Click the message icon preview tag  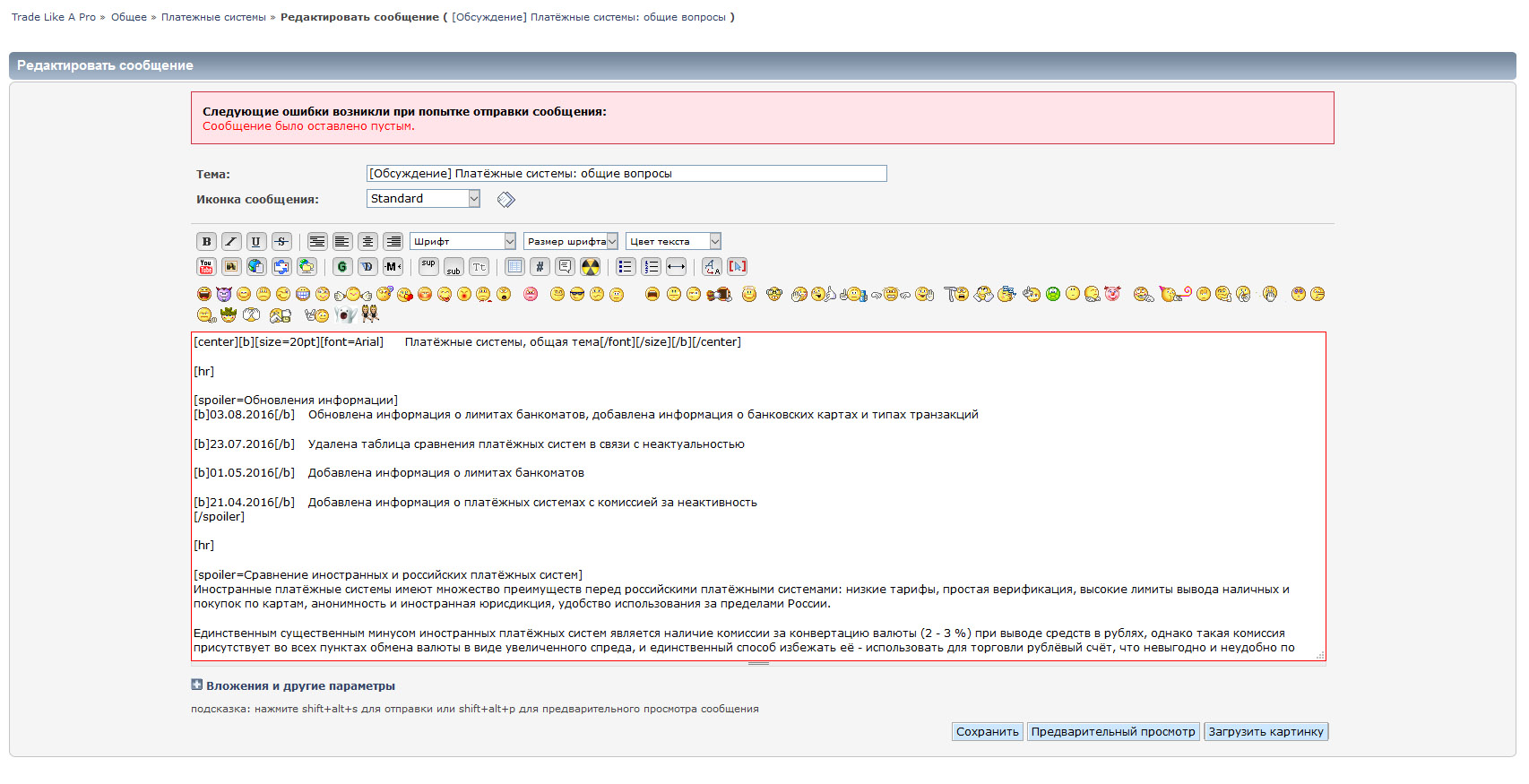506,199
